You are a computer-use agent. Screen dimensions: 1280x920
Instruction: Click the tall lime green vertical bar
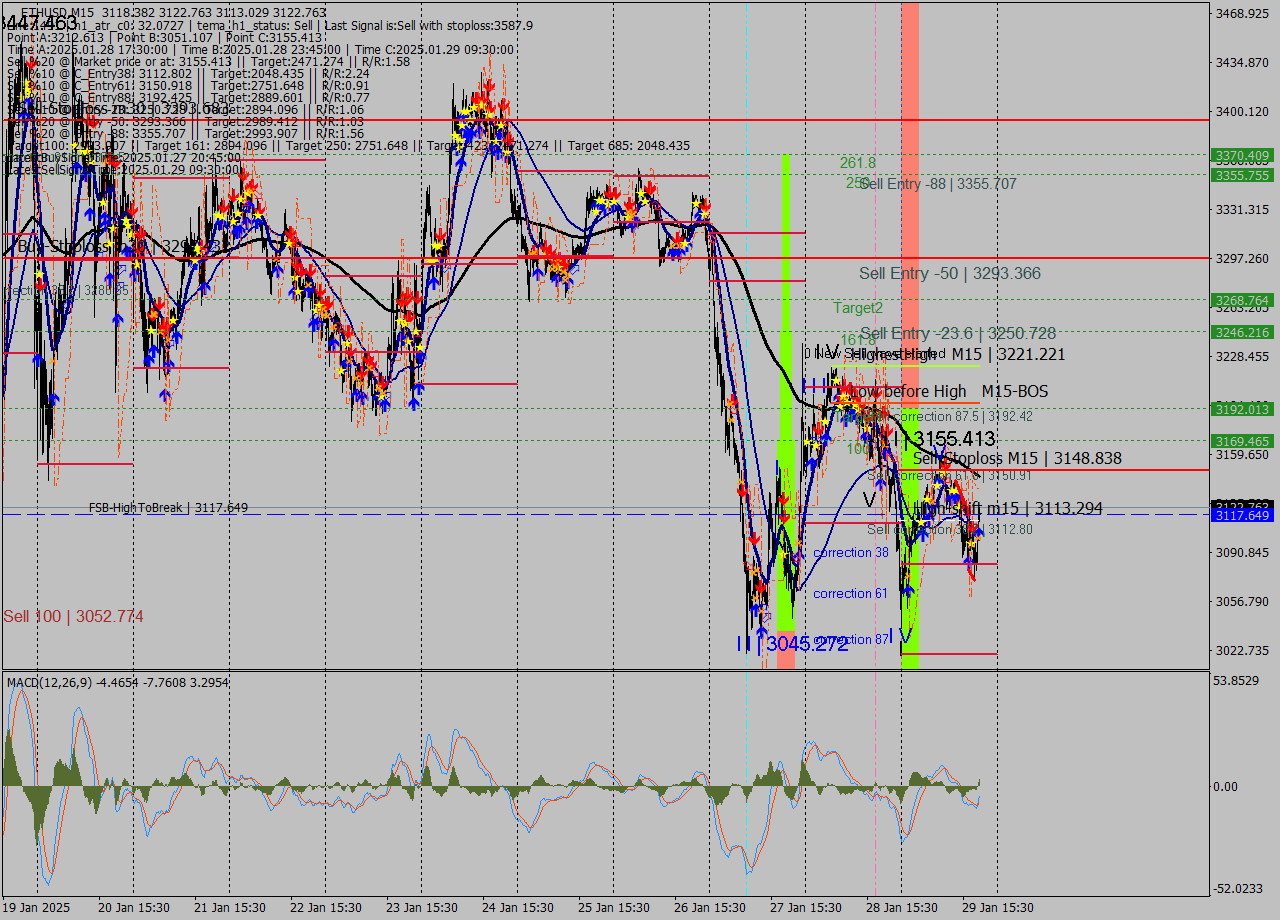tap(785, 400)
